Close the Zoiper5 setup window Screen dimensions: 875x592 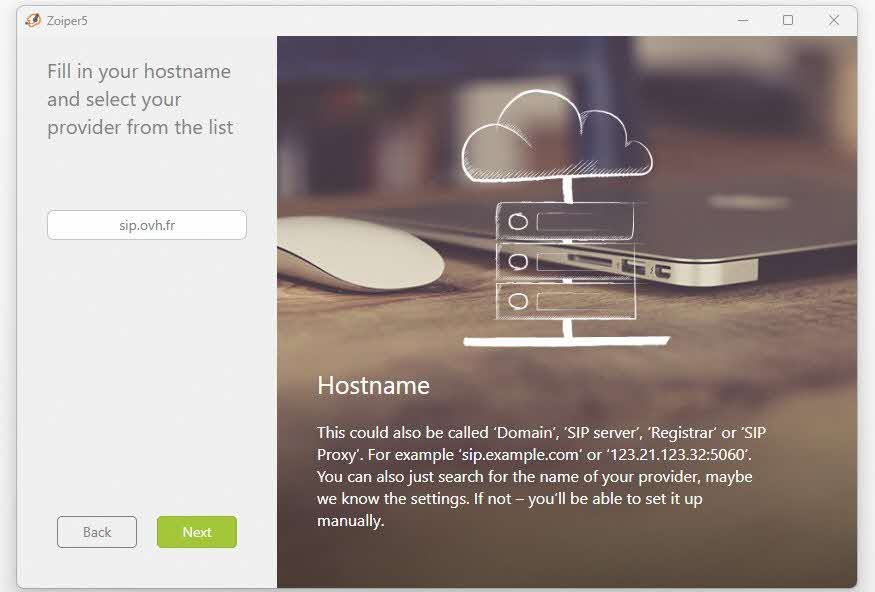pos(833,20)
